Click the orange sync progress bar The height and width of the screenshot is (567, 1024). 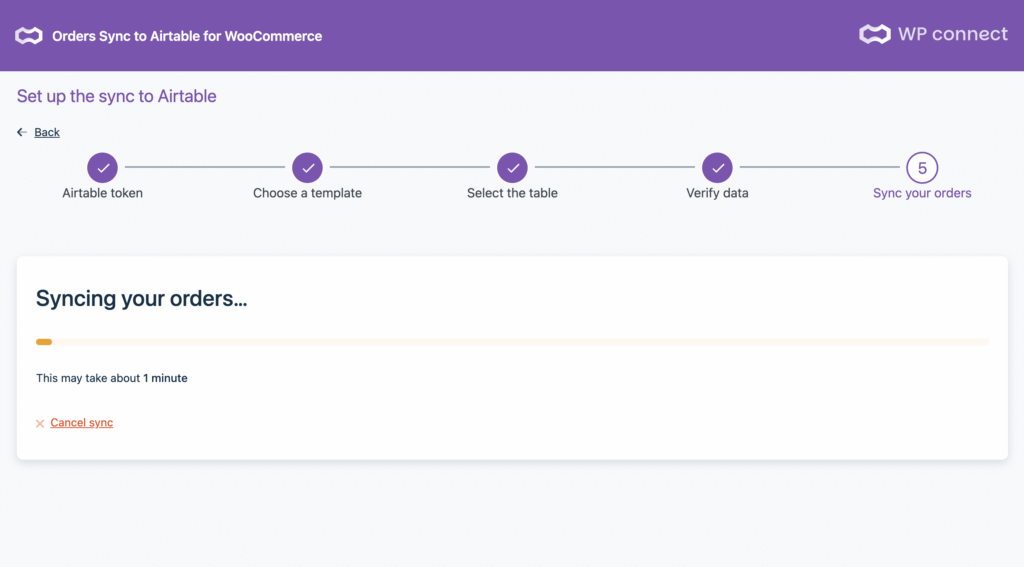(44, 342)
